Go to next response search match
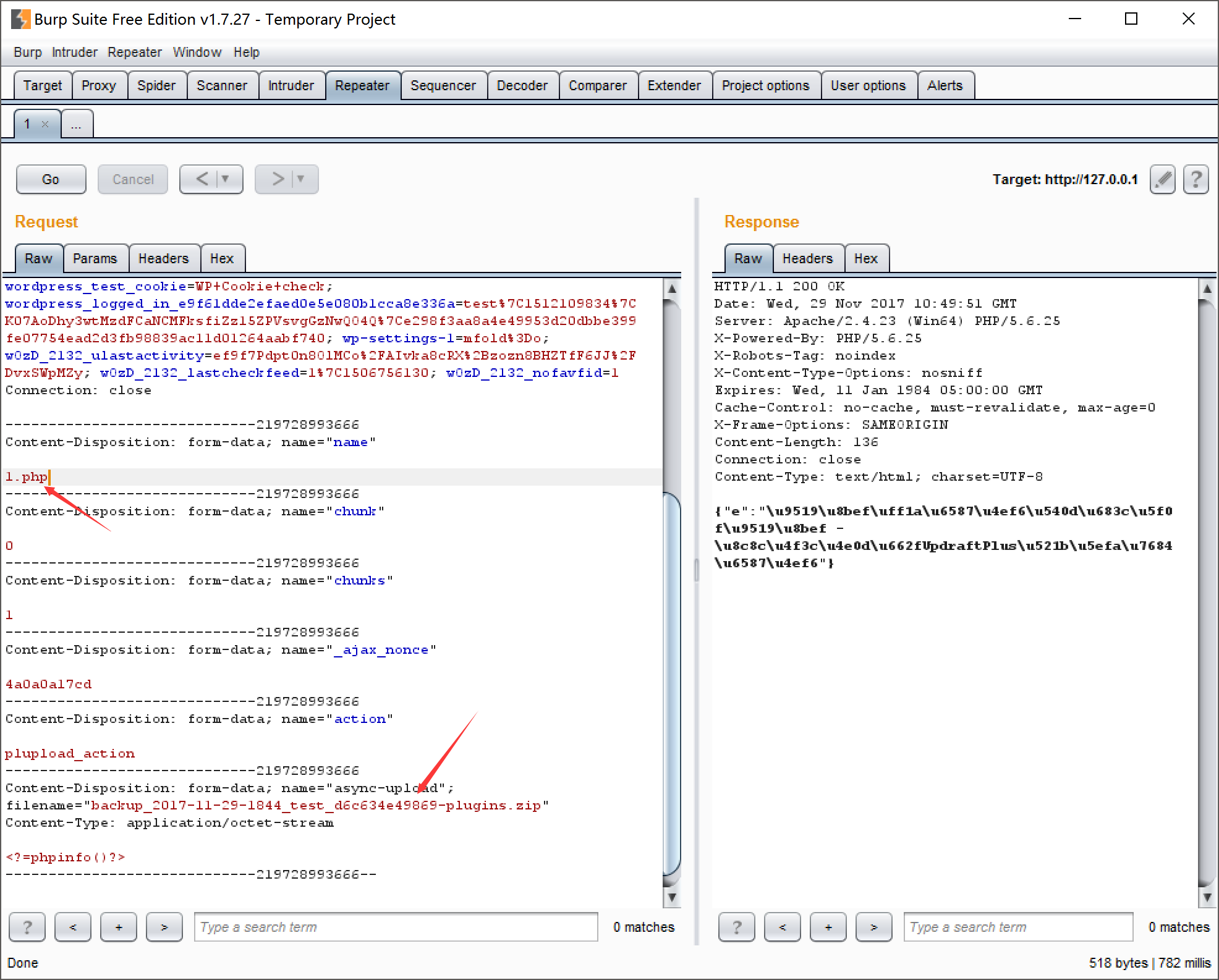1219x980 pixels. pos(874,927)
